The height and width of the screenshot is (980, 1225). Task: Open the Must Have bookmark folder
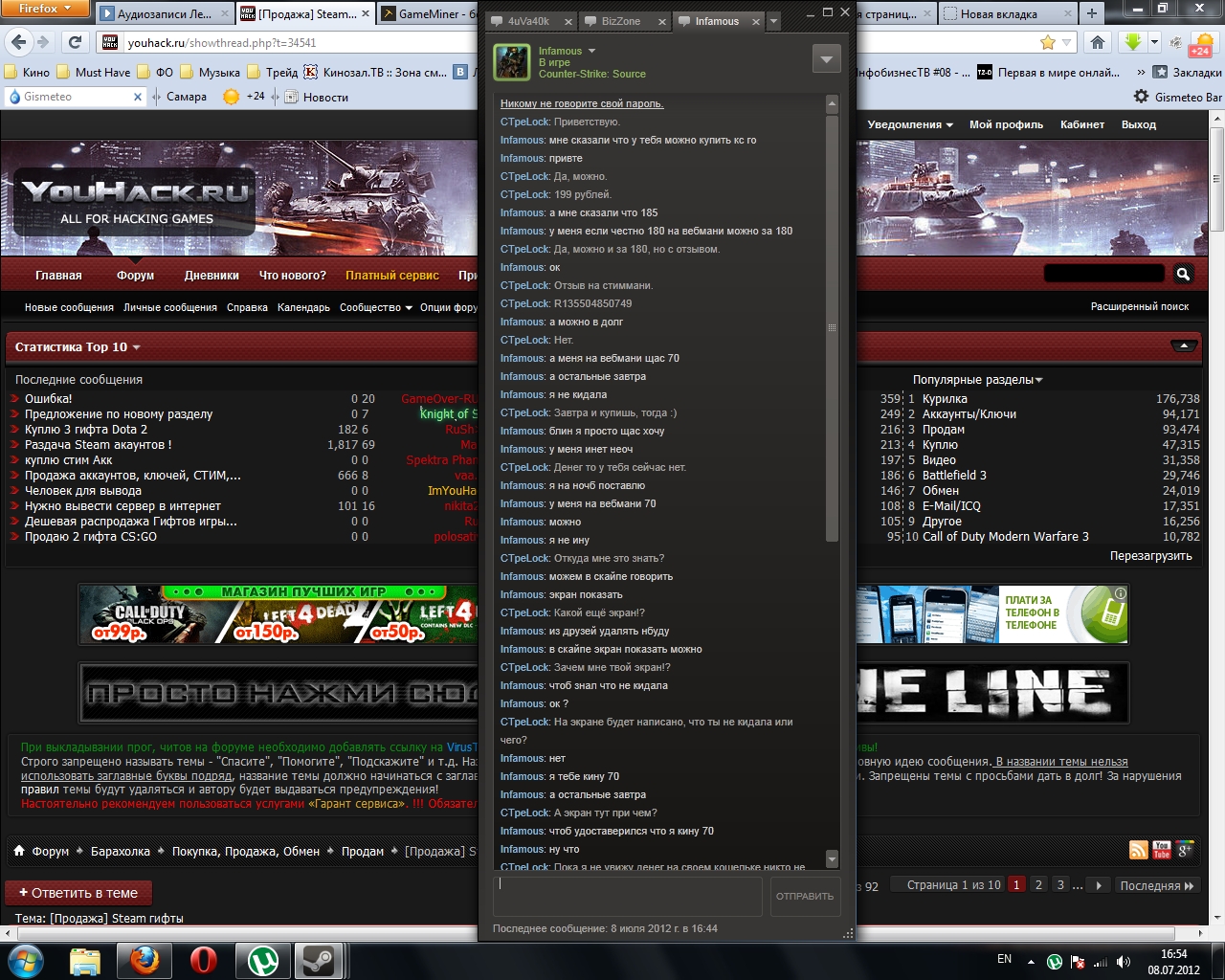click(94, 72)
